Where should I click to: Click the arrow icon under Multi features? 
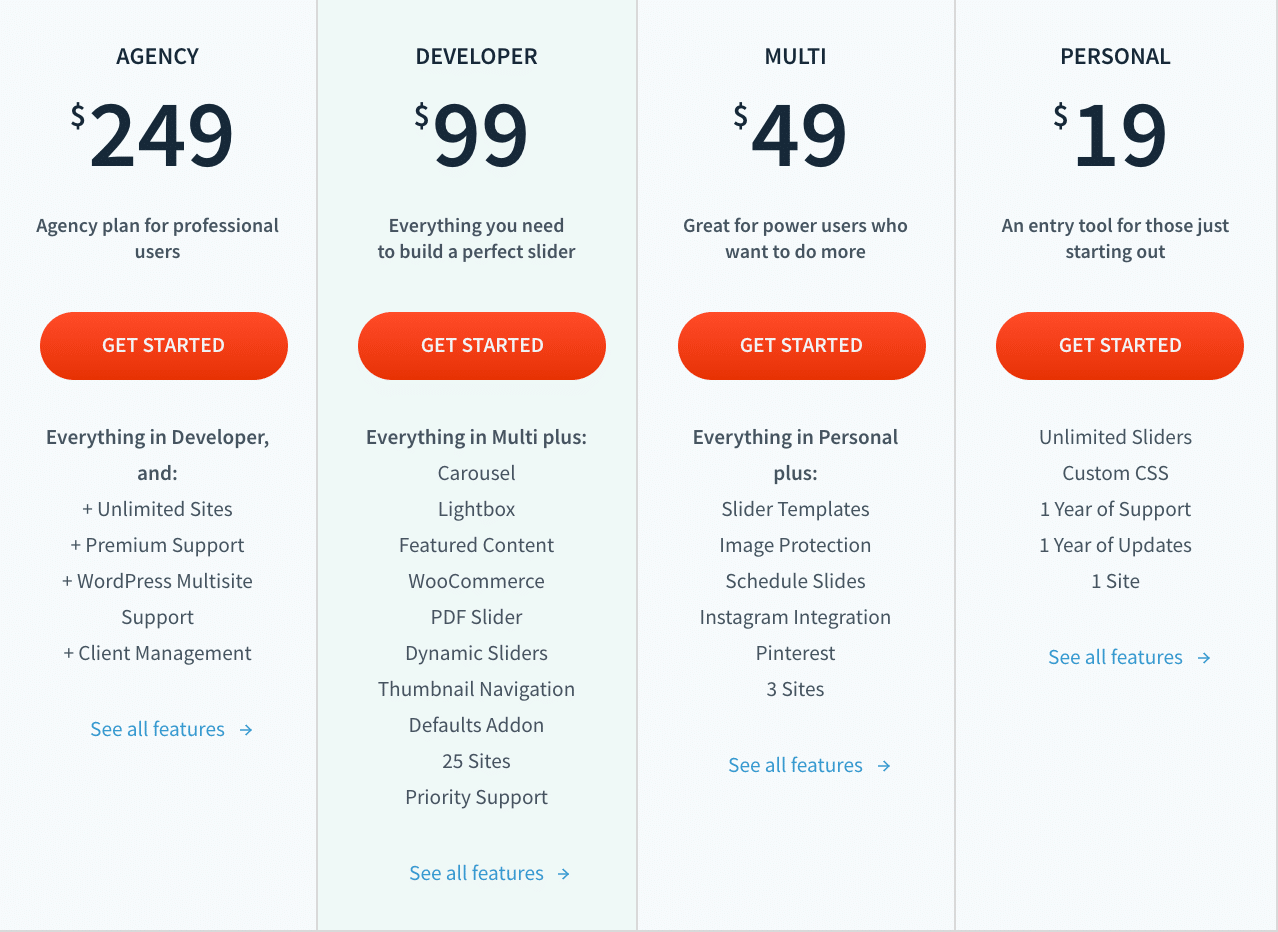click(884, 766)
